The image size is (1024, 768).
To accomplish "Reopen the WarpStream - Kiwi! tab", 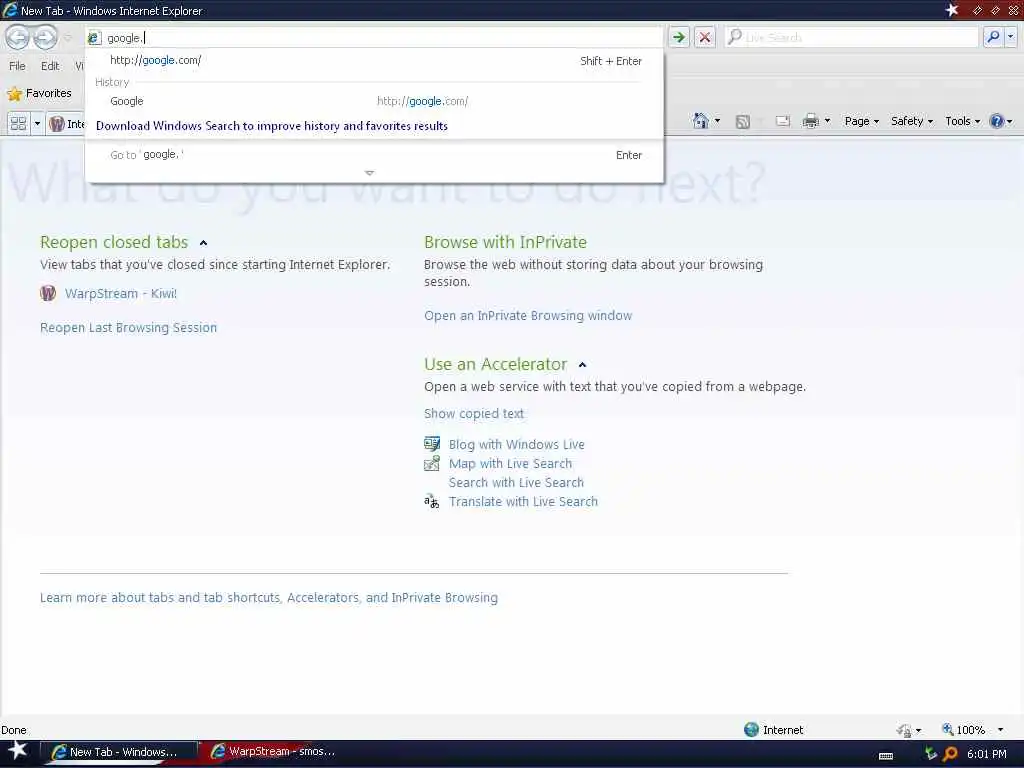I will 121,294.
